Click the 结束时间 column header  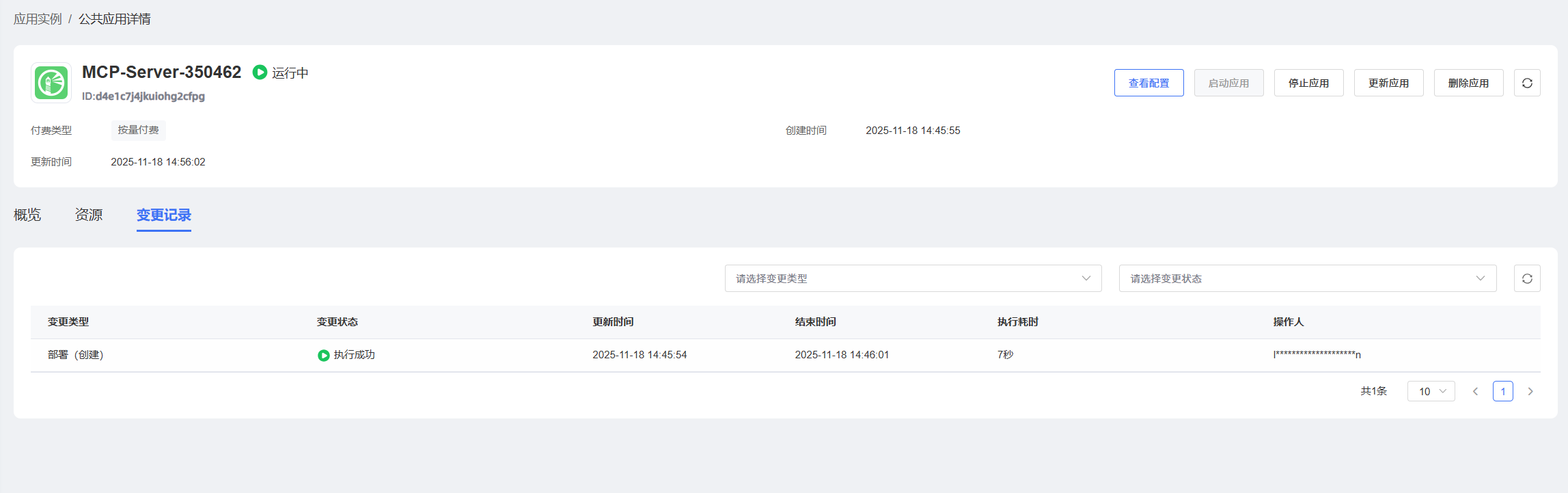pos(816,322)
